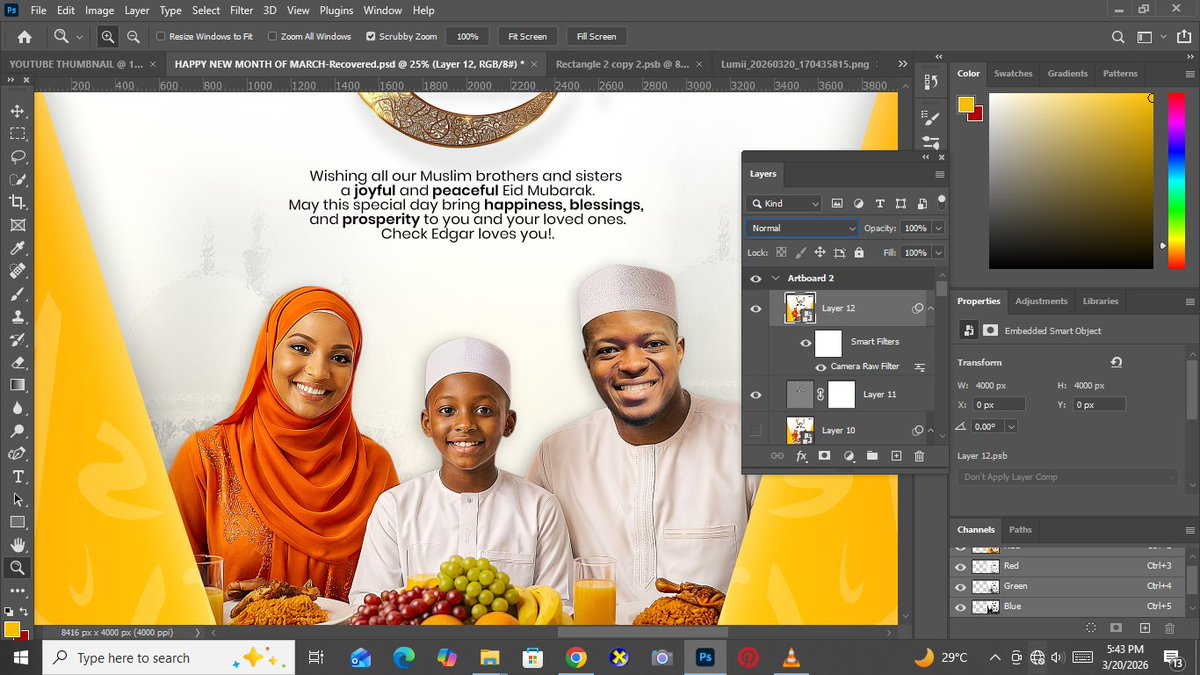Open the Filter menu

pos(241,10)
